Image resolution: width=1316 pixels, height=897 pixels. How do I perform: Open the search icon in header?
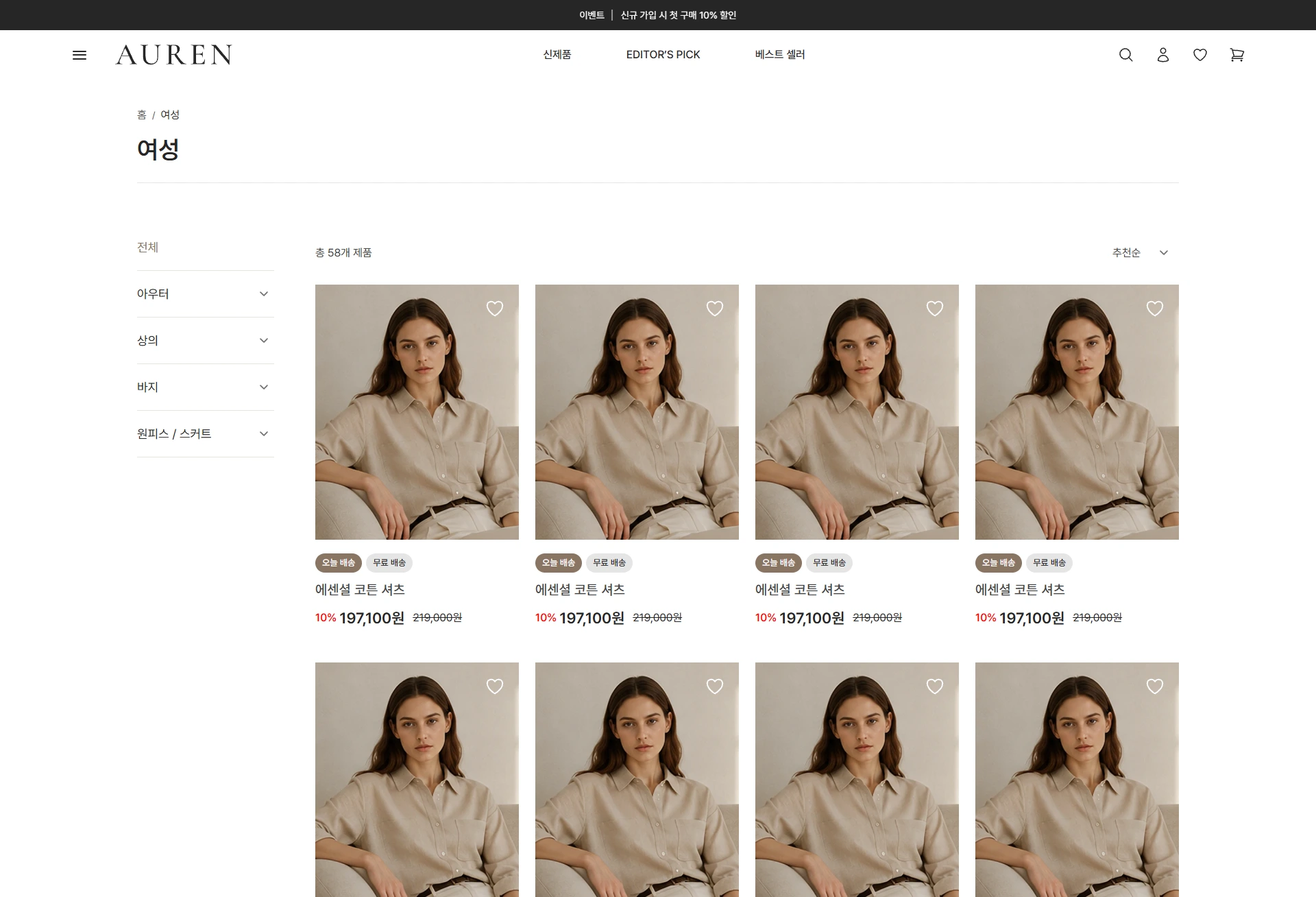coord(1126,55)
